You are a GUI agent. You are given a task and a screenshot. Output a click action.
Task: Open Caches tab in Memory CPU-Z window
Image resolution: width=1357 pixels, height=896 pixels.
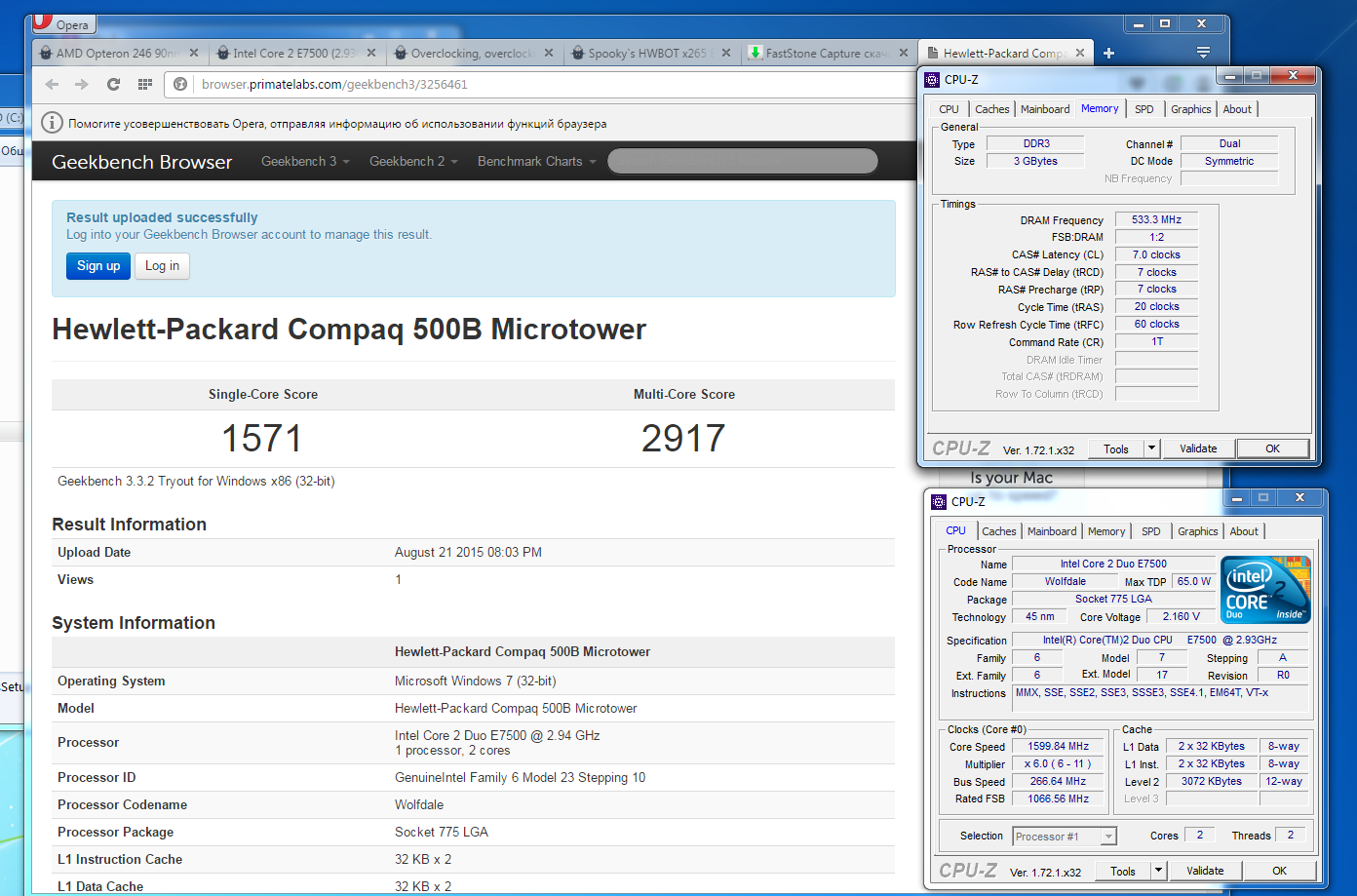click(x=992, y=109)
